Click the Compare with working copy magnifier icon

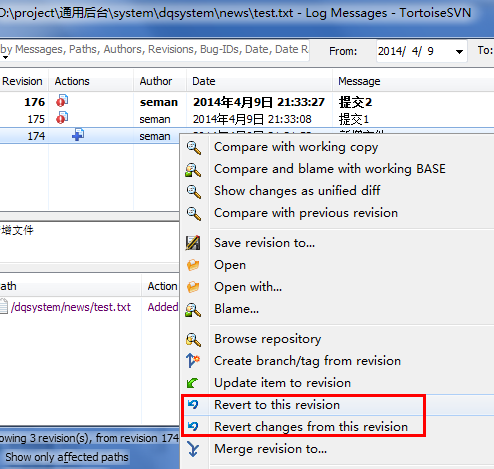[194, 147]
